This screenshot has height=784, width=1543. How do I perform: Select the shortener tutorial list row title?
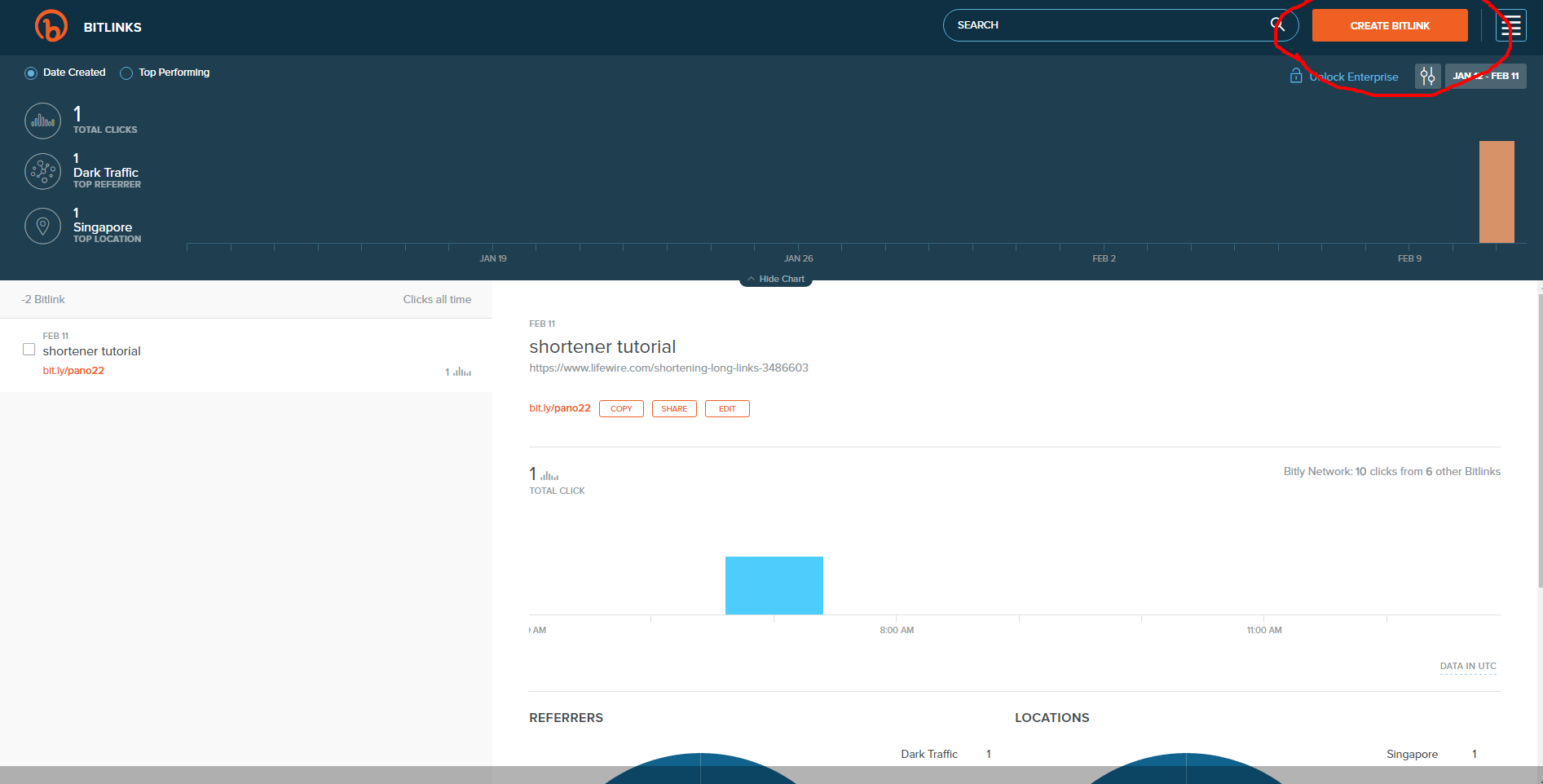point(91,351)
